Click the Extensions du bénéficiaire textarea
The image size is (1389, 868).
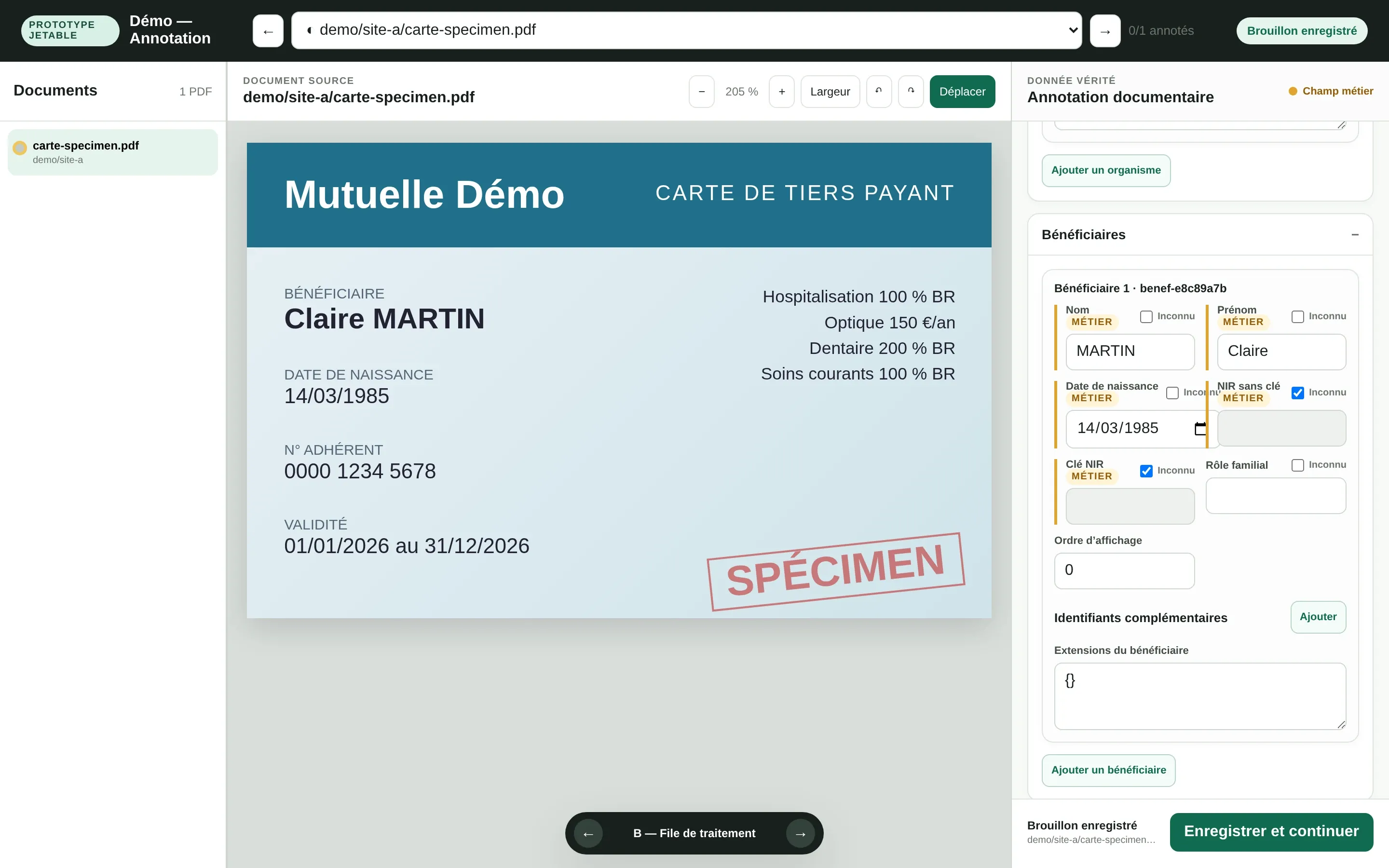coord(1199,696)
